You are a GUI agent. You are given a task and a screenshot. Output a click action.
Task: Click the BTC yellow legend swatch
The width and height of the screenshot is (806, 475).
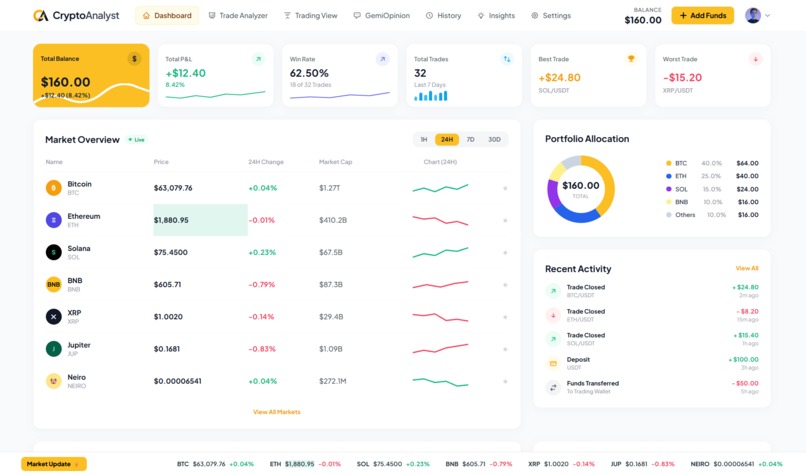coord(669,163)
